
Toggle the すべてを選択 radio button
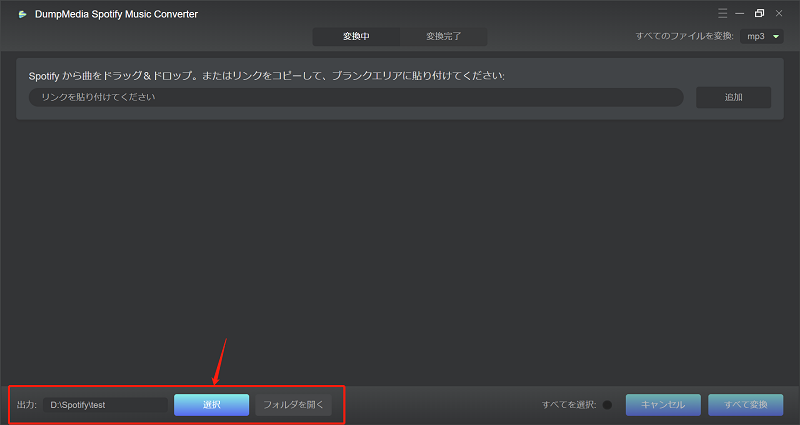[x=607, y=405]
